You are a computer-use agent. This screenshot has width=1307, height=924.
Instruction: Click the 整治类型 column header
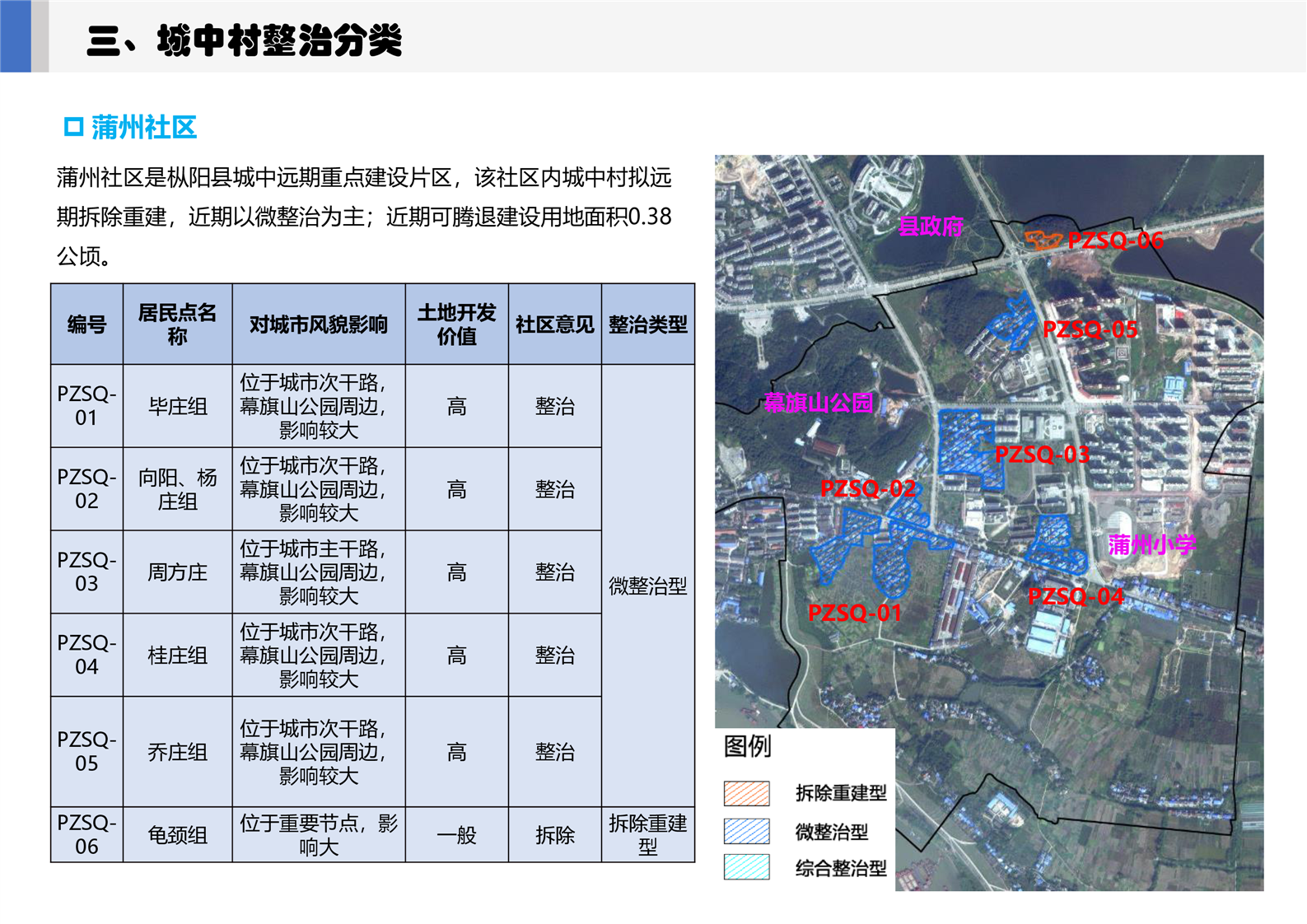(648, 324)
